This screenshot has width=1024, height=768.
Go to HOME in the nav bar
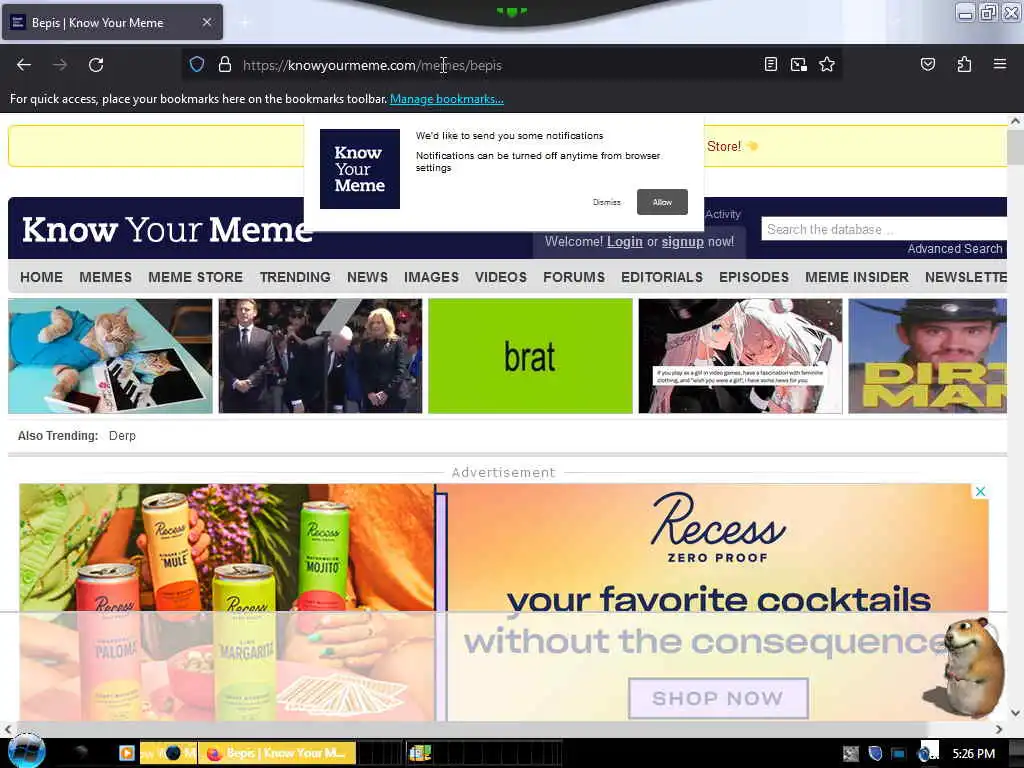point(41,277)
